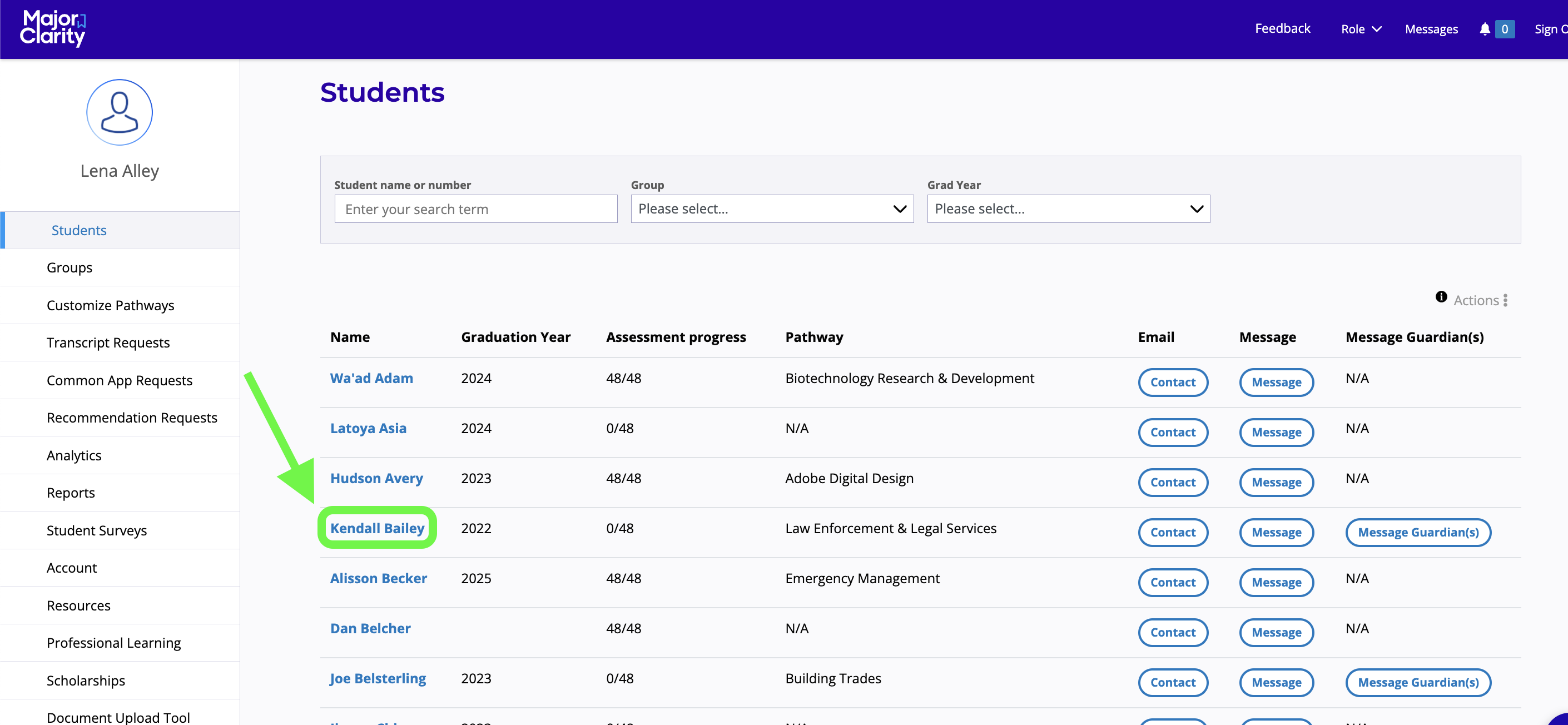Viewport: 1568px width, 725px height.
Task: Open Professional Learning in the sidebar
Action: click(120, 643)
